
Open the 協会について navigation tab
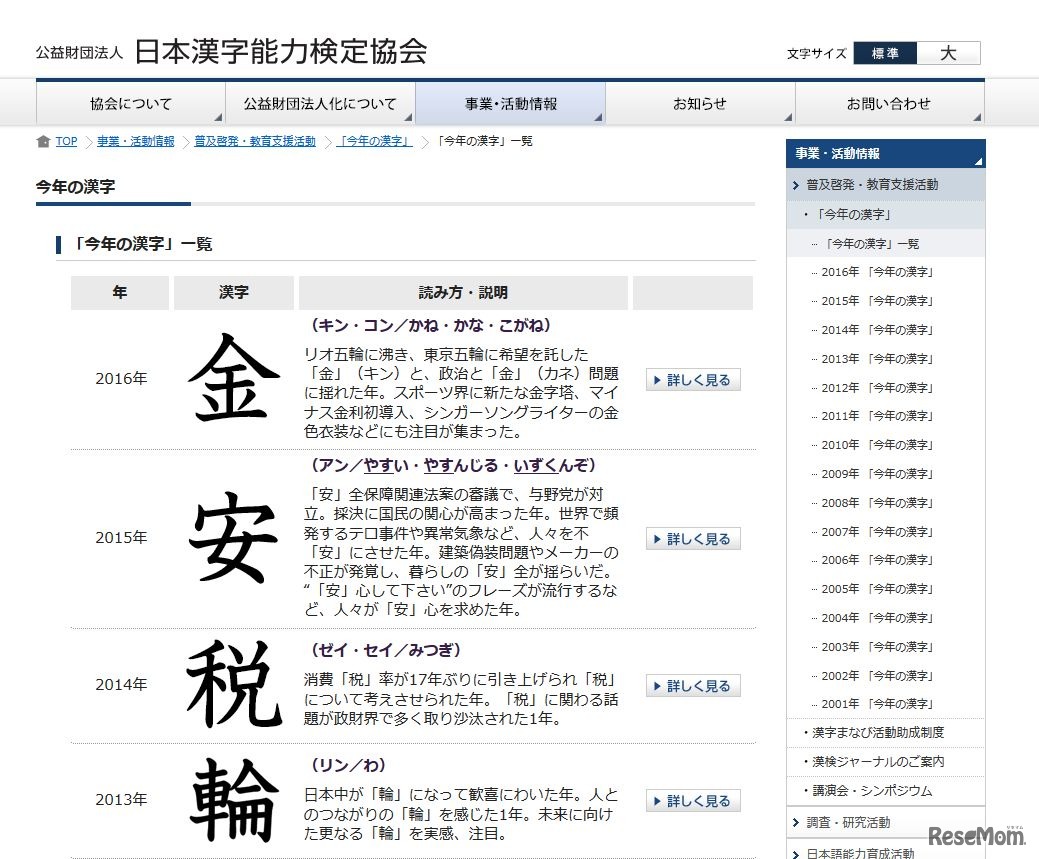click(x=131, y=104)
